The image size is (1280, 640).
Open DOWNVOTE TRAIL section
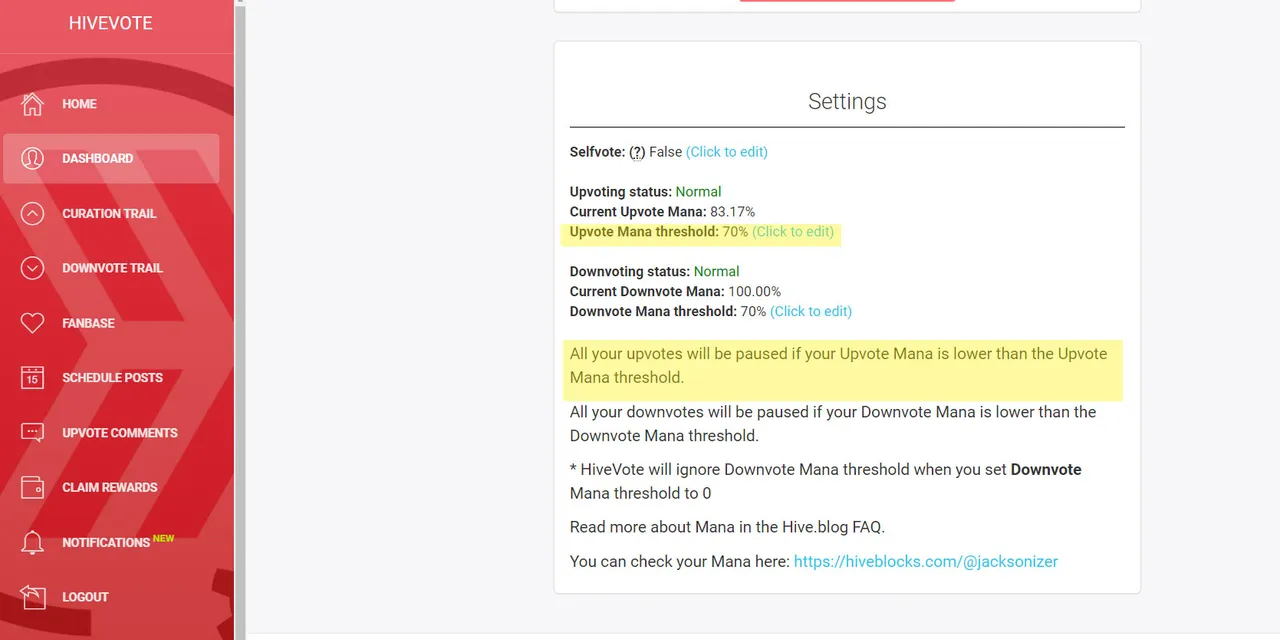tap(110, 268)
